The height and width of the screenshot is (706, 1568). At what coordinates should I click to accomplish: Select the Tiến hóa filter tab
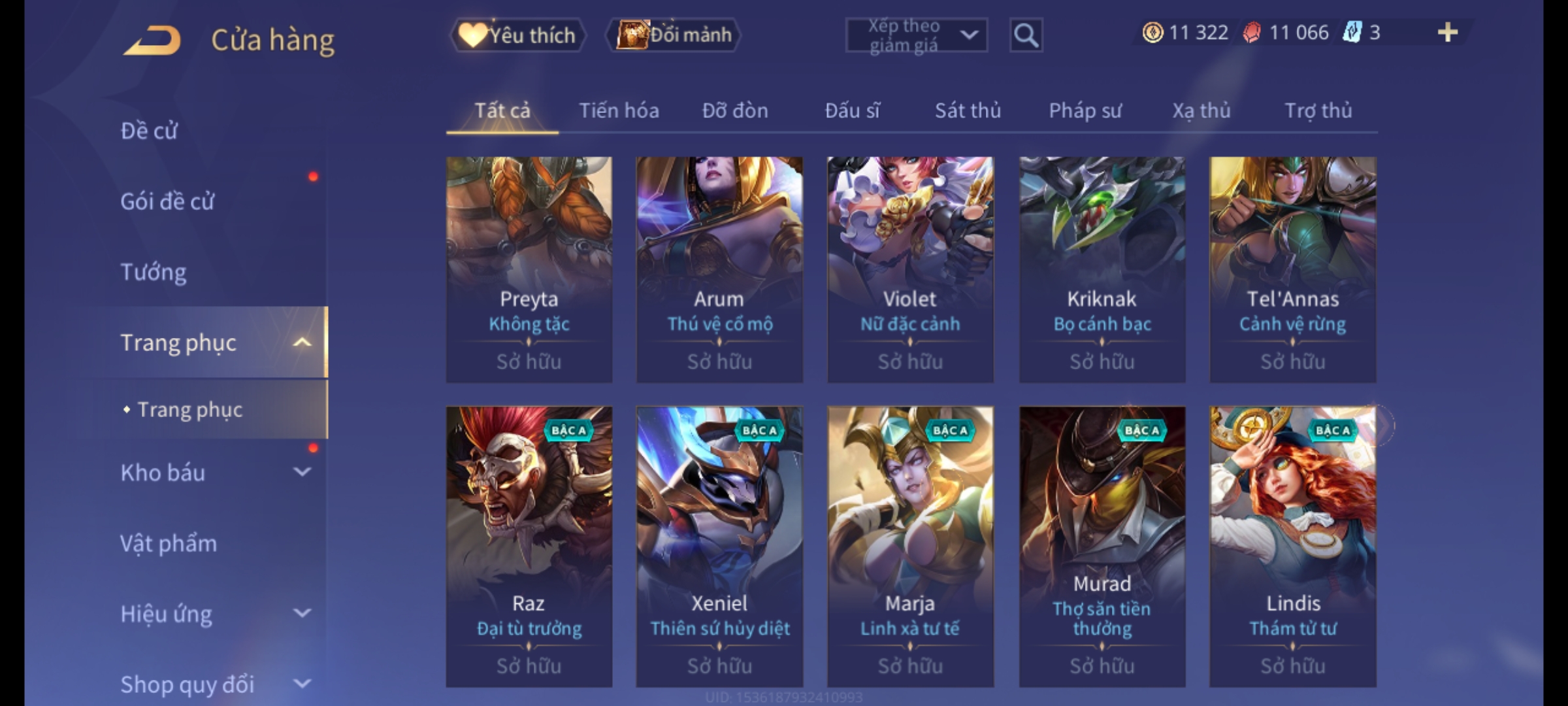click(619, 110)
